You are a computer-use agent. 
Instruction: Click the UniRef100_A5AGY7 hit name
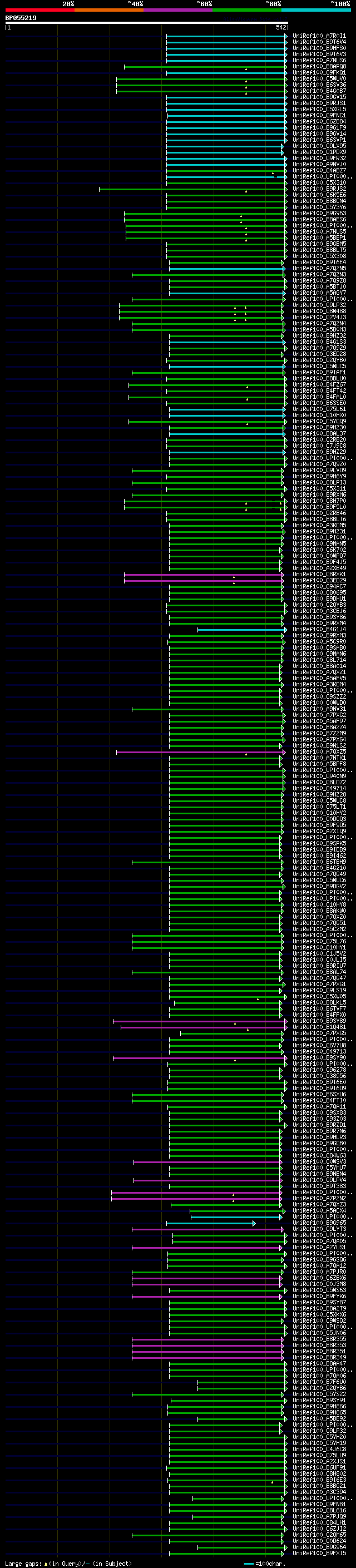point(319,293)
